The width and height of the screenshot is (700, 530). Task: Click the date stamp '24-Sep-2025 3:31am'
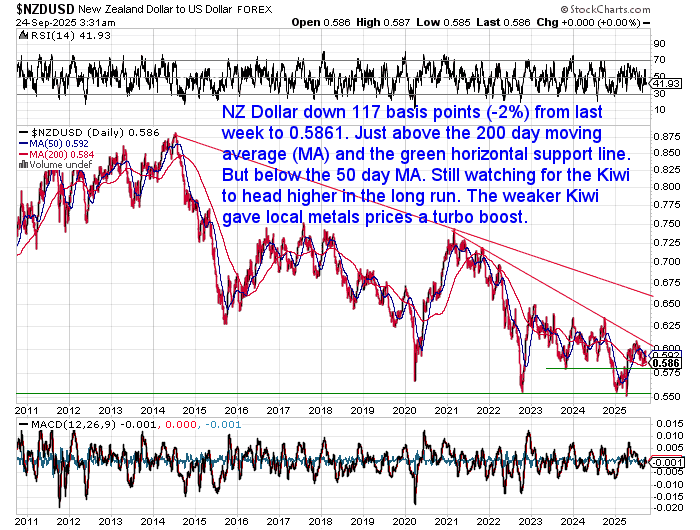tap(65, 22)
